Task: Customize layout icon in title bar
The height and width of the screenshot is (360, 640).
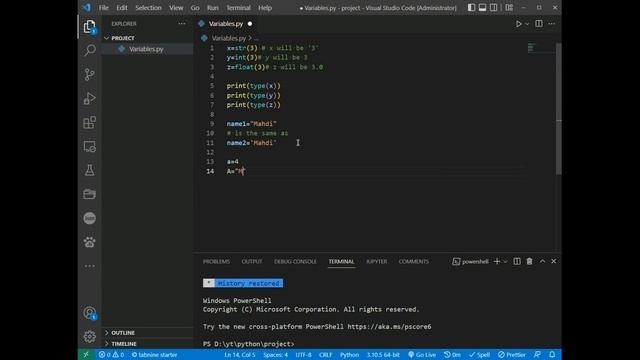Action: 509,8
